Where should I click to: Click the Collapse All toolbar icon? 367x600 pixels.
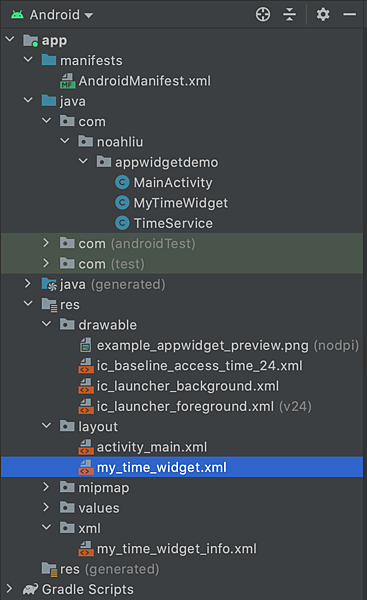pos(290,15)
